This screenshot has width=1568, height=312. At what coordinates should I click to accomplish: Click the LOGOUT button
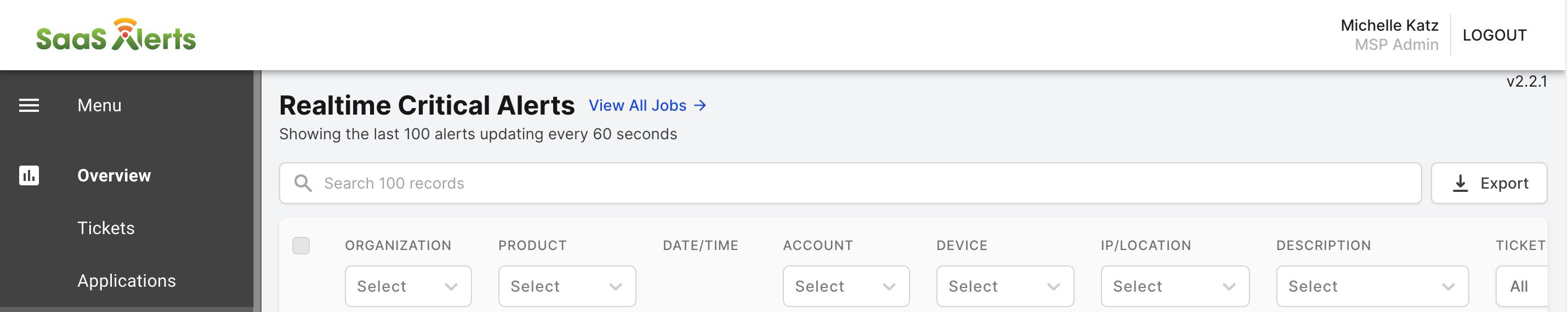click(x=1495, y=35)
